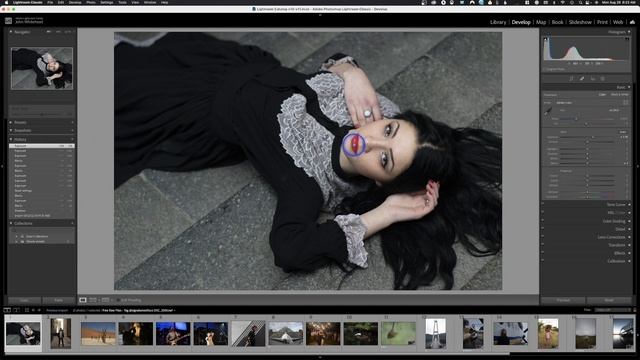This screenshot has height=360, width=640.
Task: Hide the right panel group arrow
Action: click(x=638, y=167)
